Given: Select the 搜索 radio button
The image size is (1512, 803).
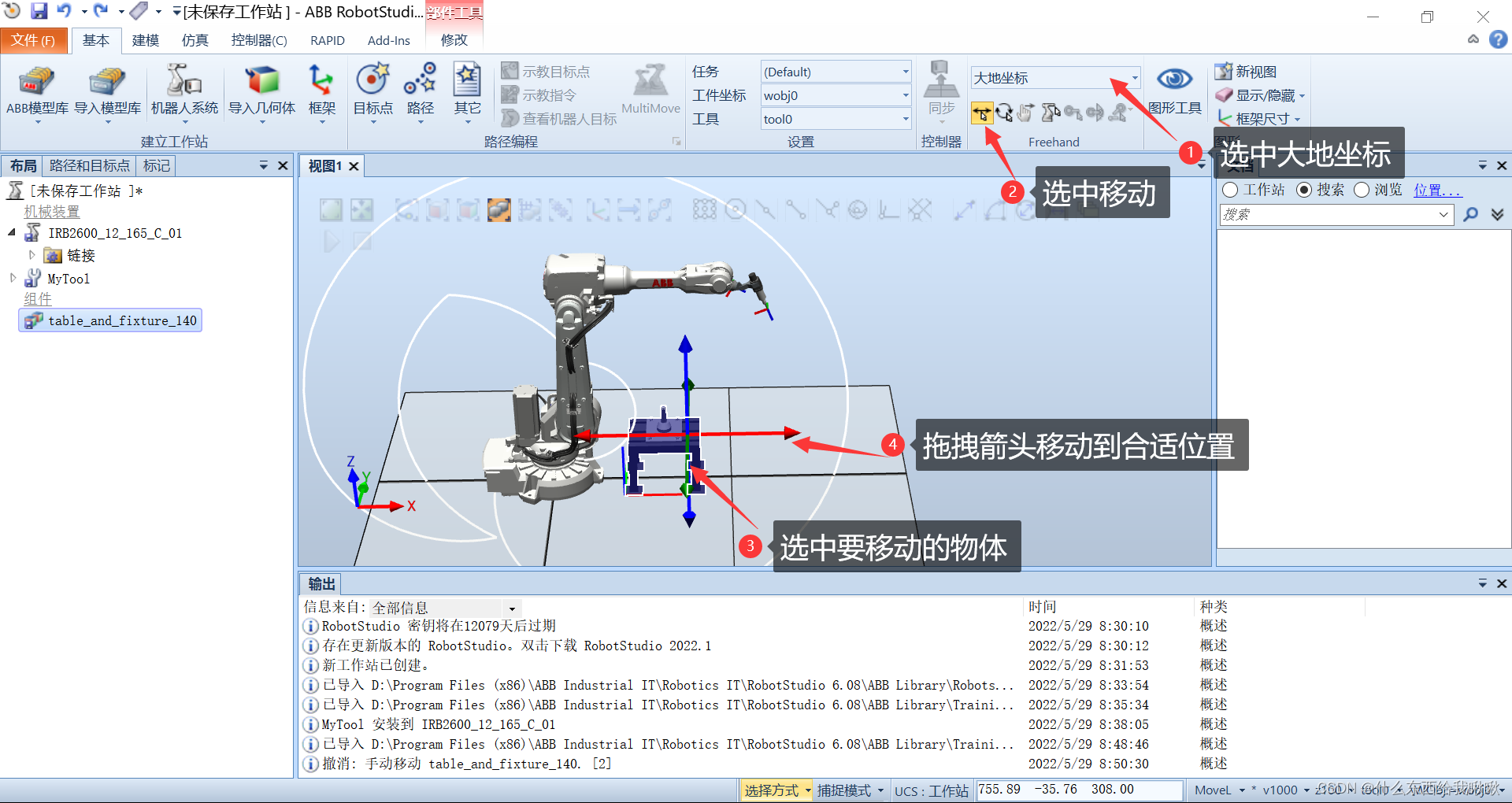Looking at the screenshot, I should click(1304, 190).
